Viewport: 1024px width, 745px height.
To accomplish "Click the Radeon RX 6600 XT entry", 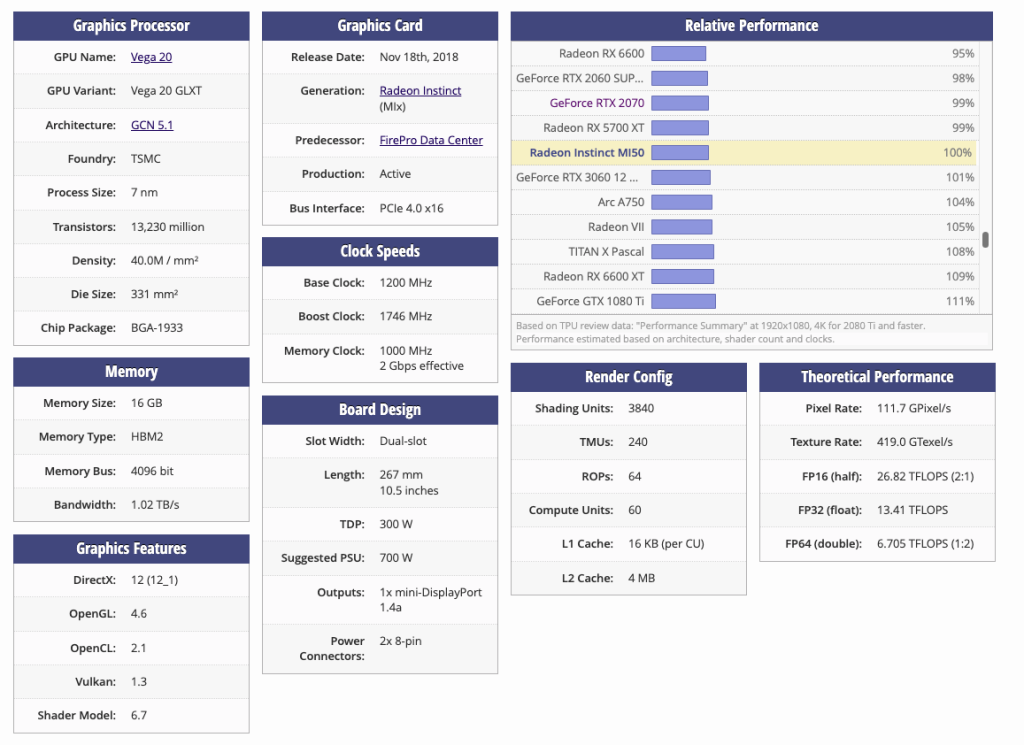I will coord(594,277).
